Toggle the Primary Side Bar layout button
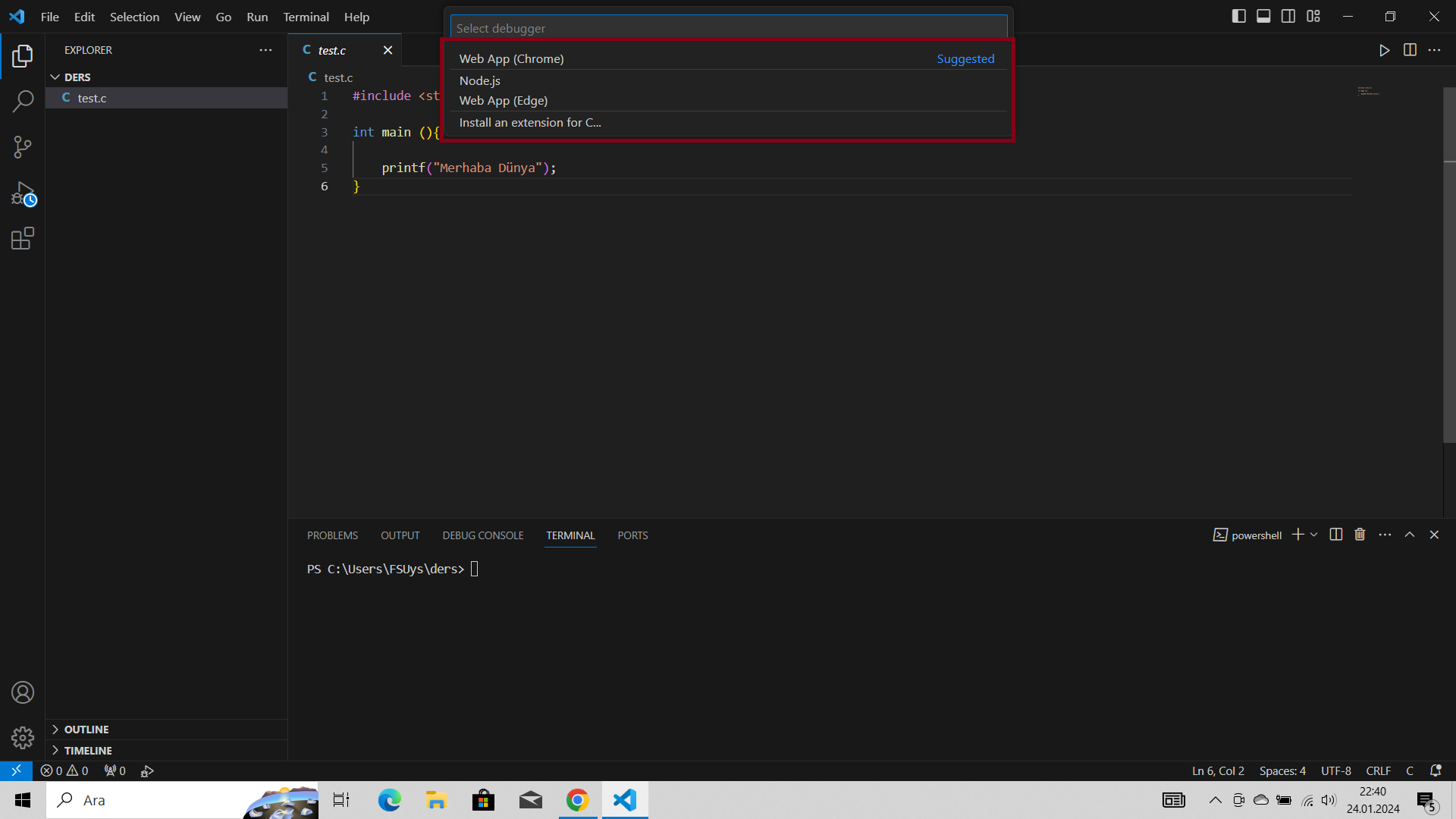The height and width of the screenshot is (819, 1456). pyautogui.click(x=1239, y=16)
